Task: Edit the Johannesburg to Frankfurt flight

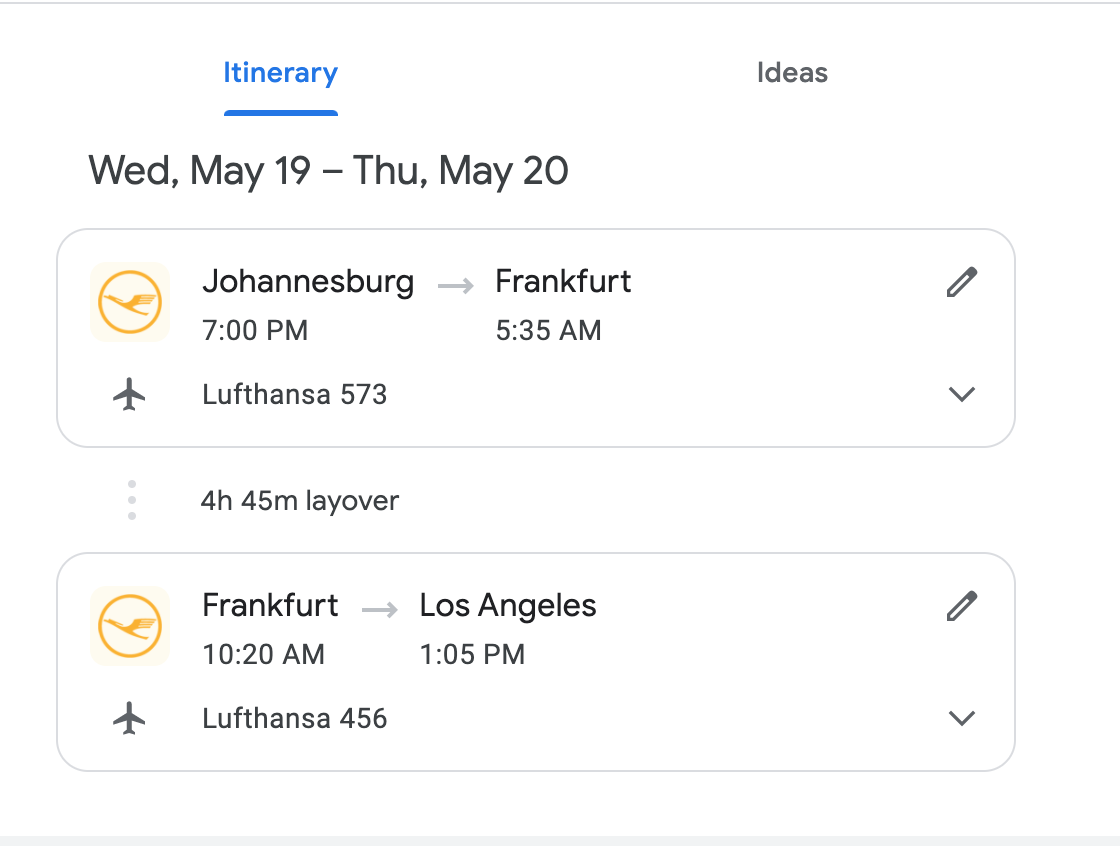Action: tap(961, 283)
